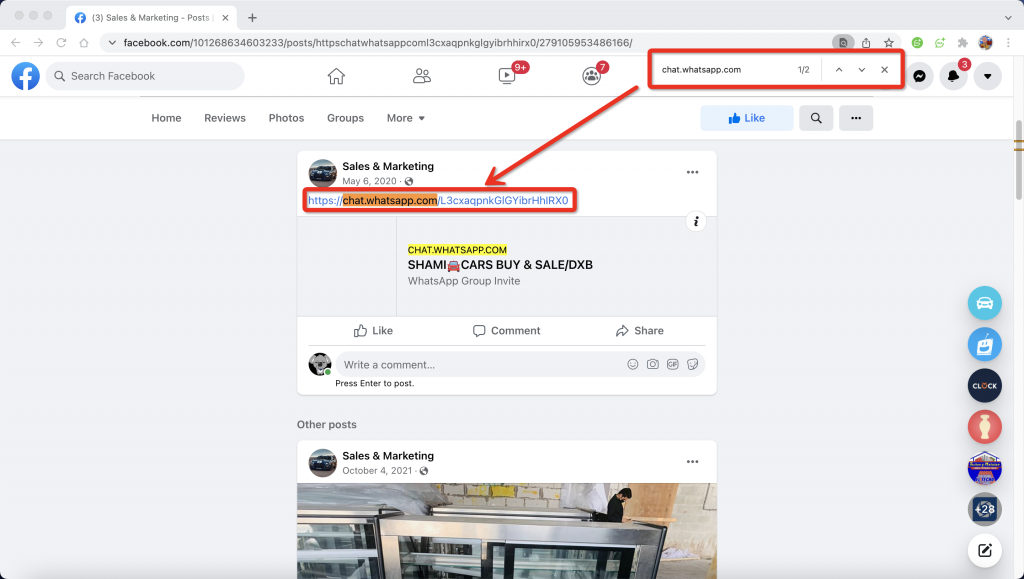Click the first post's page avatar

tap(323, 174)
